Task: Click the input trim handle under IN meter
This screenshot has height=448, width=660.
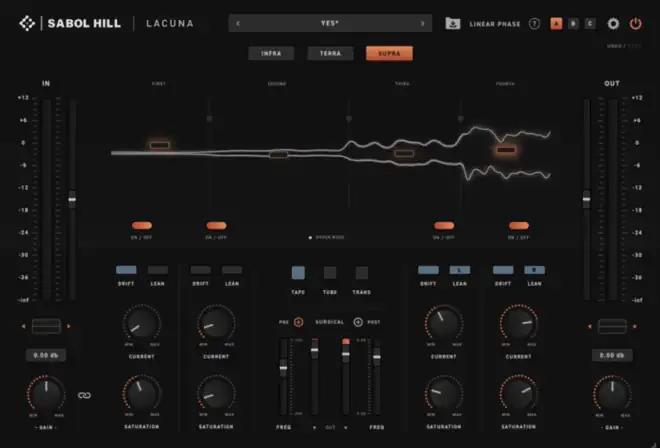Action: [x=46, y=326]
